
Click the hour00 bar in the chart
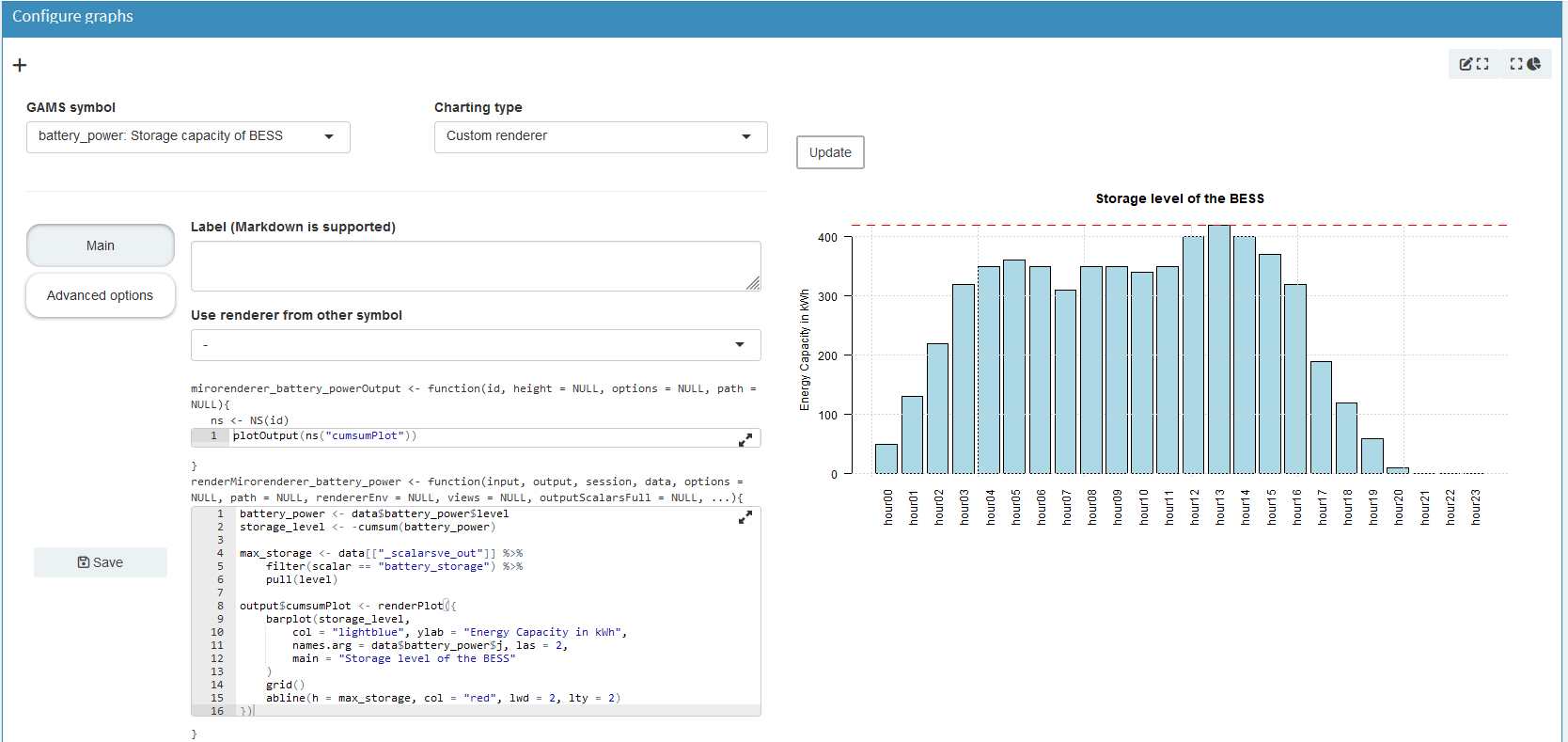886,458
